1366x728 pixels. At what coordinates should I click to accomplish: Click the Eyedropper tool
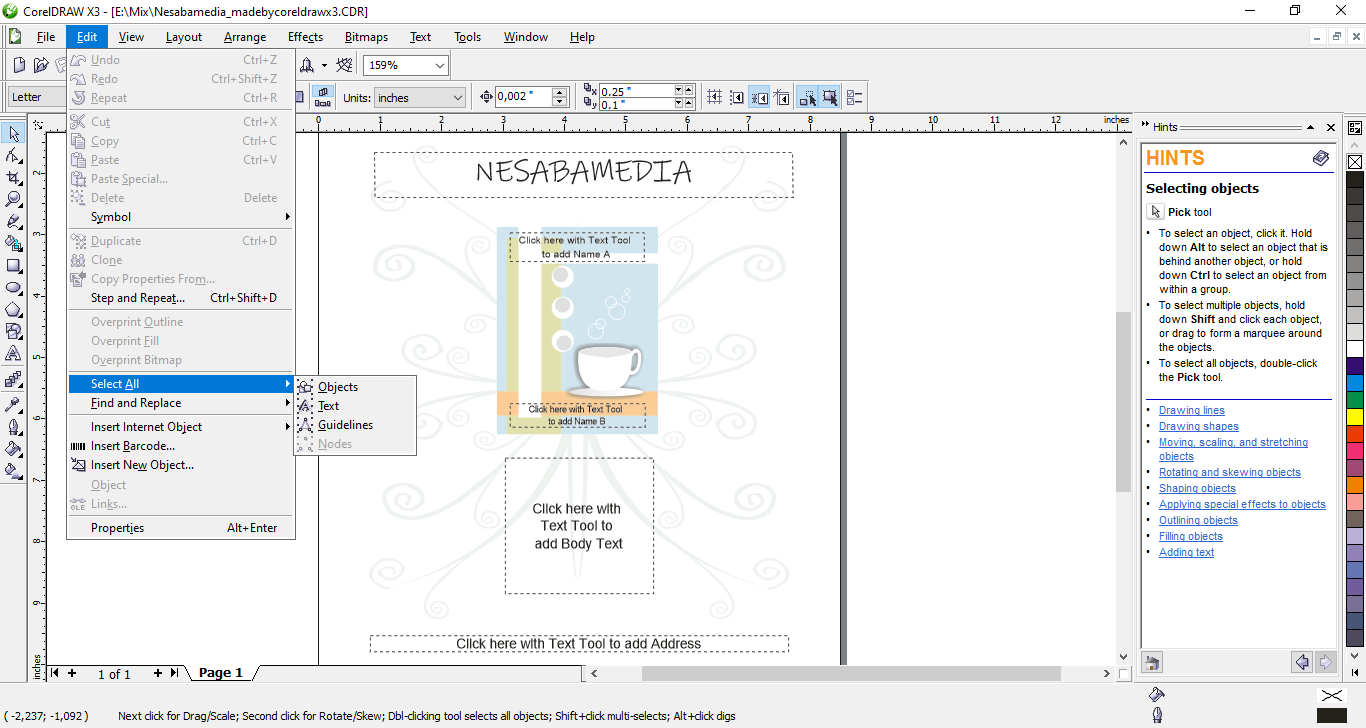click(14, 405)
